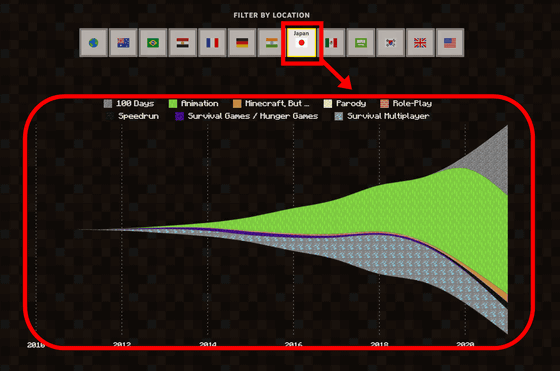
Task: Toggle the Minecraft, But legend entry
Action: coord(271,104)
